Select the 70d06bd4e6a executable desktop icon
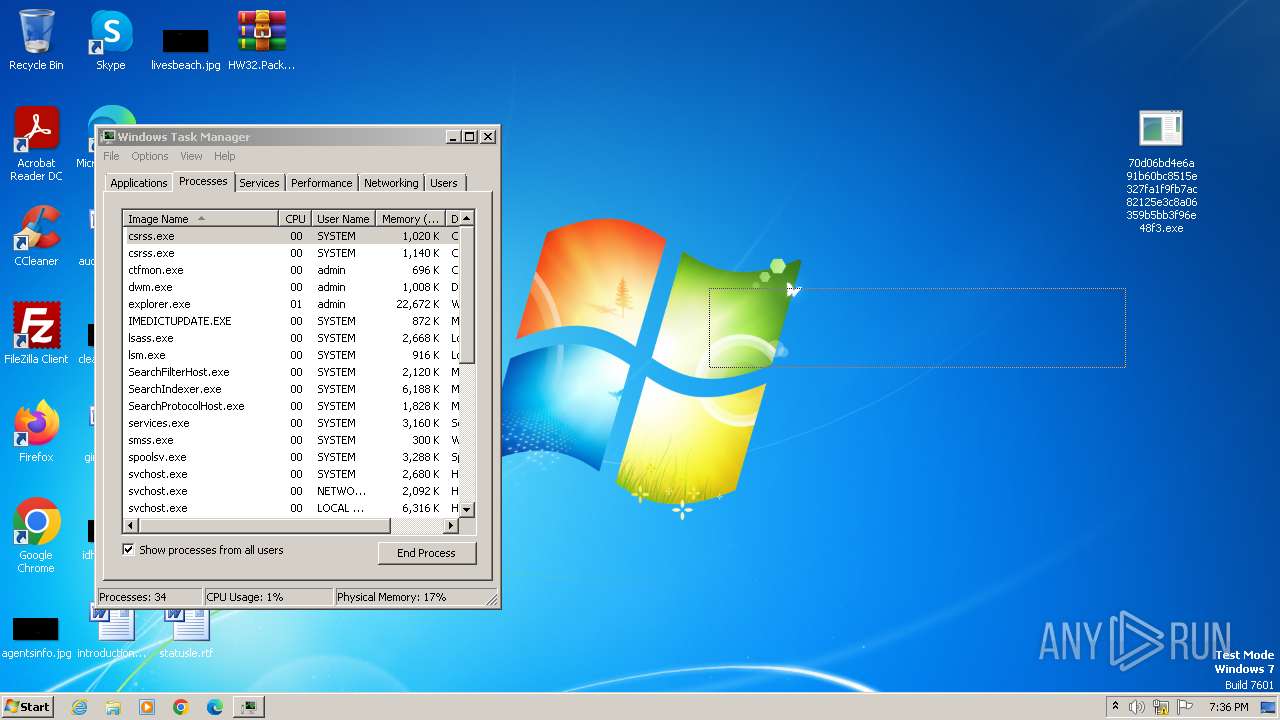Screen dimensions: 1280x720 [x=1161, y=172]
